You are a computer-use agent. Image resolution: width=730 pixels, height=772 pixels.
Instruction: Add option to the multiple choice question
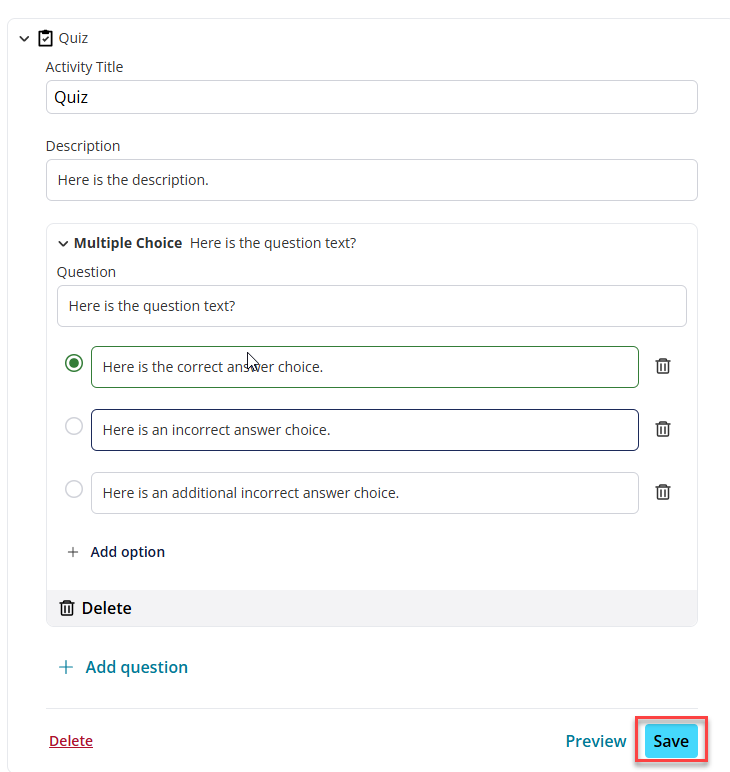[127, 552]
